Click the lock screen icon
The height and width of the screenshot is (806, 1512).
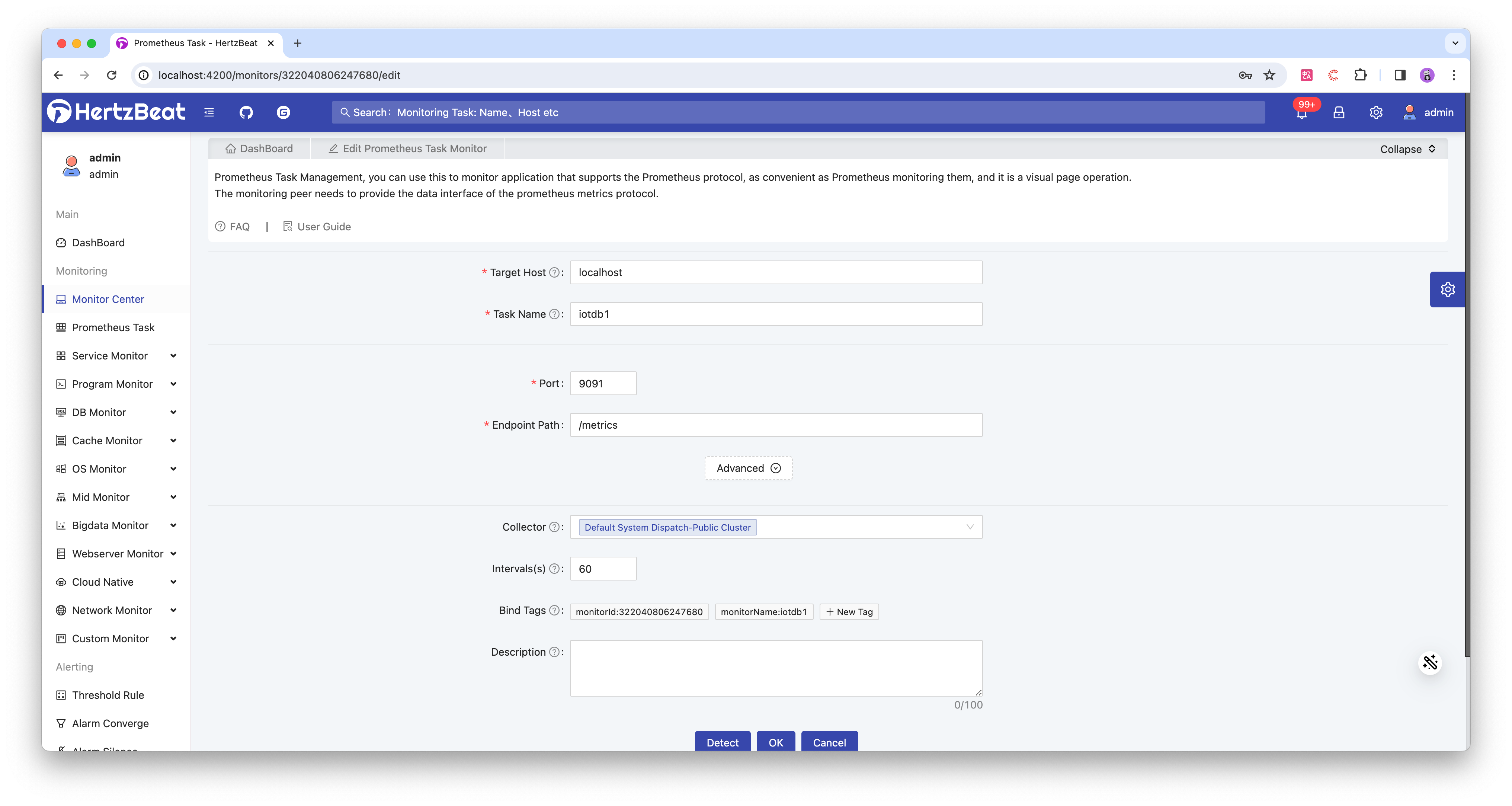1339,112
